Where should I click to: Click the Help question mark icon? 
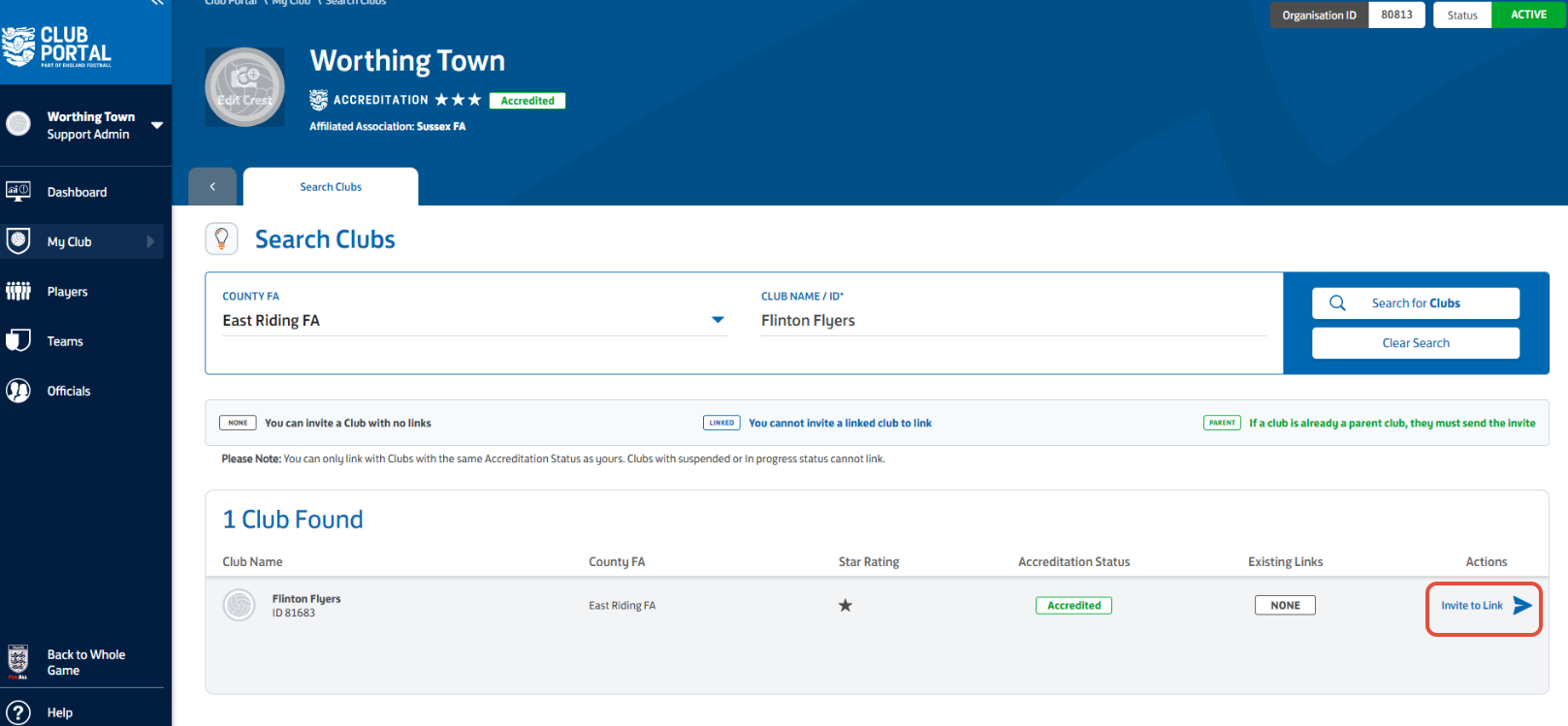pos(18,712)
